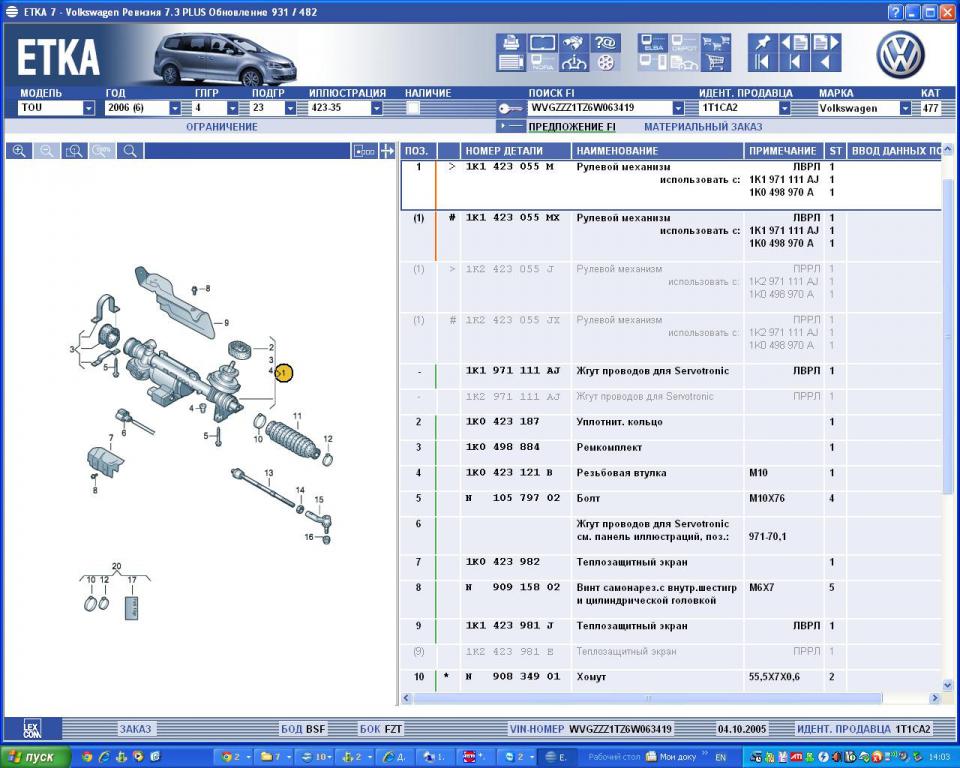Open the Модель dropdown
Image resolution: width=960 pixels, height=768 pixels.
click(89, 108)
